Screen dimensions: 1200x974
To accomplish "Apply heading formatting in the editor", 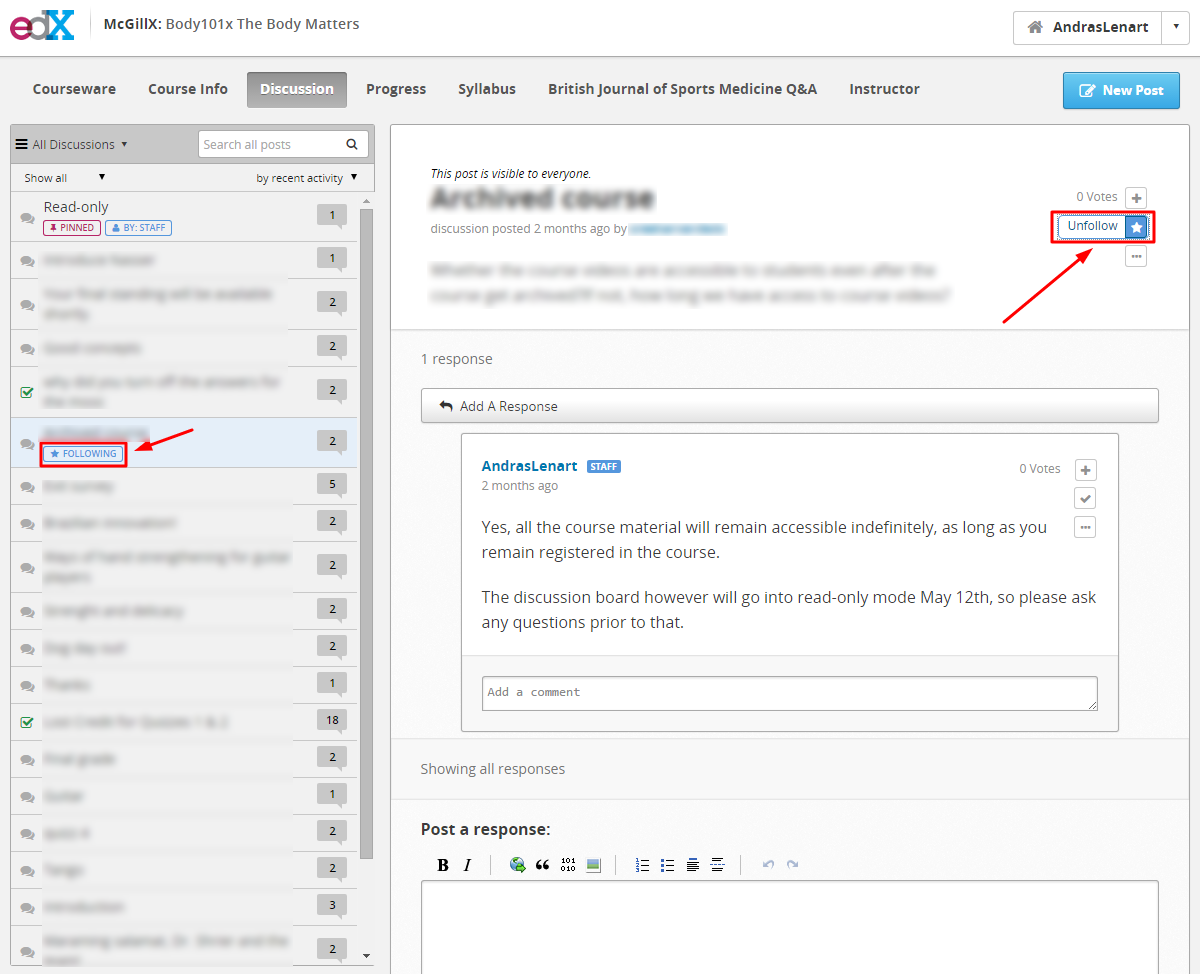I will [693, 865].
